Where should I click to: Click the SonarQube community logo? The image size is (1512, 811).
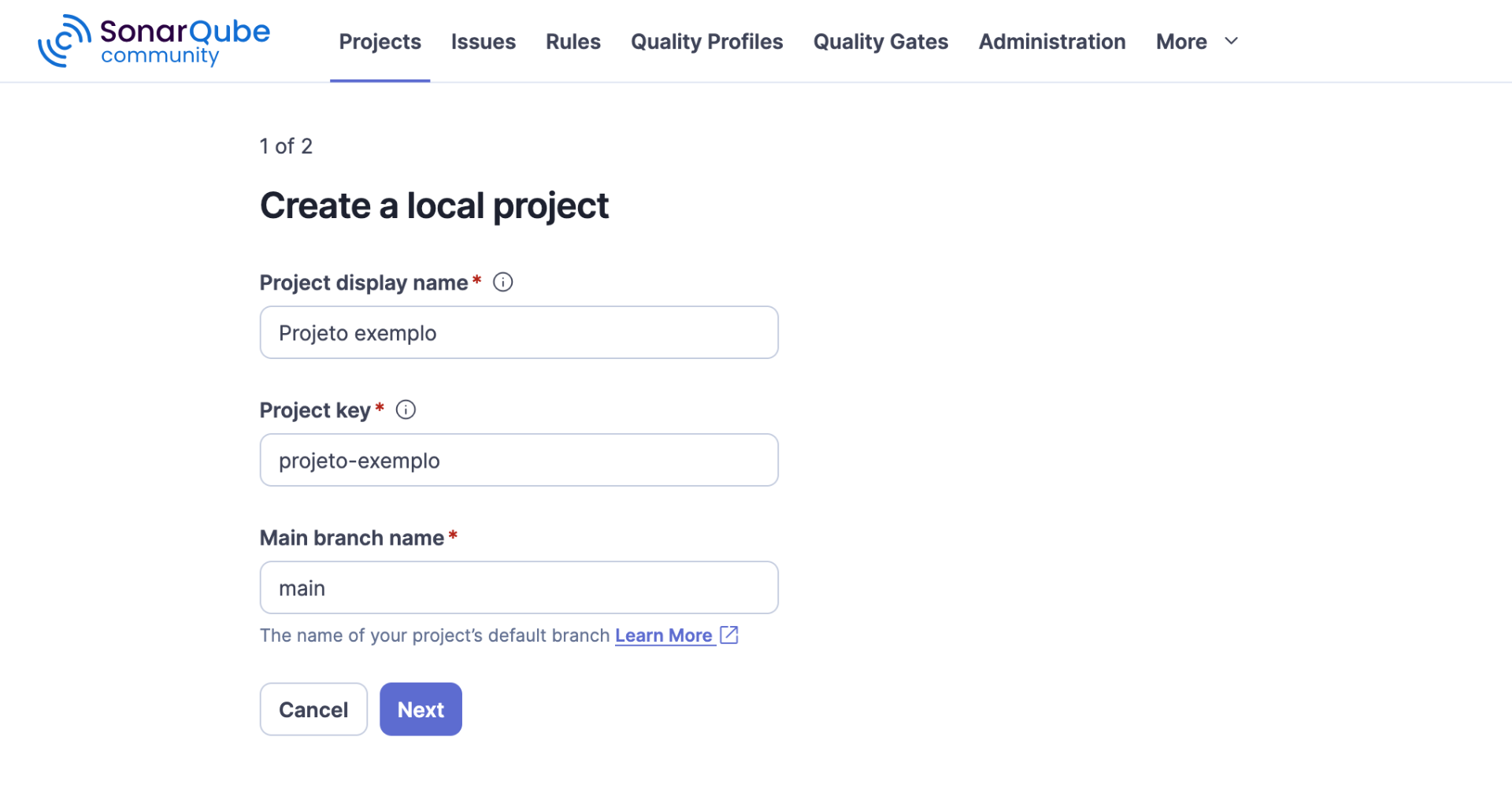click(154, 41)
